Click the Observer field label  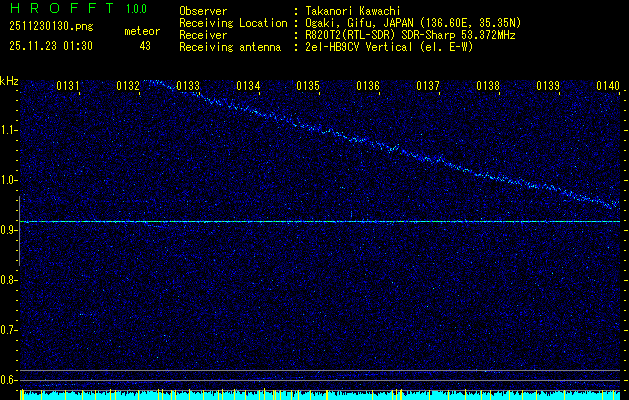click(x=203, y=11)
